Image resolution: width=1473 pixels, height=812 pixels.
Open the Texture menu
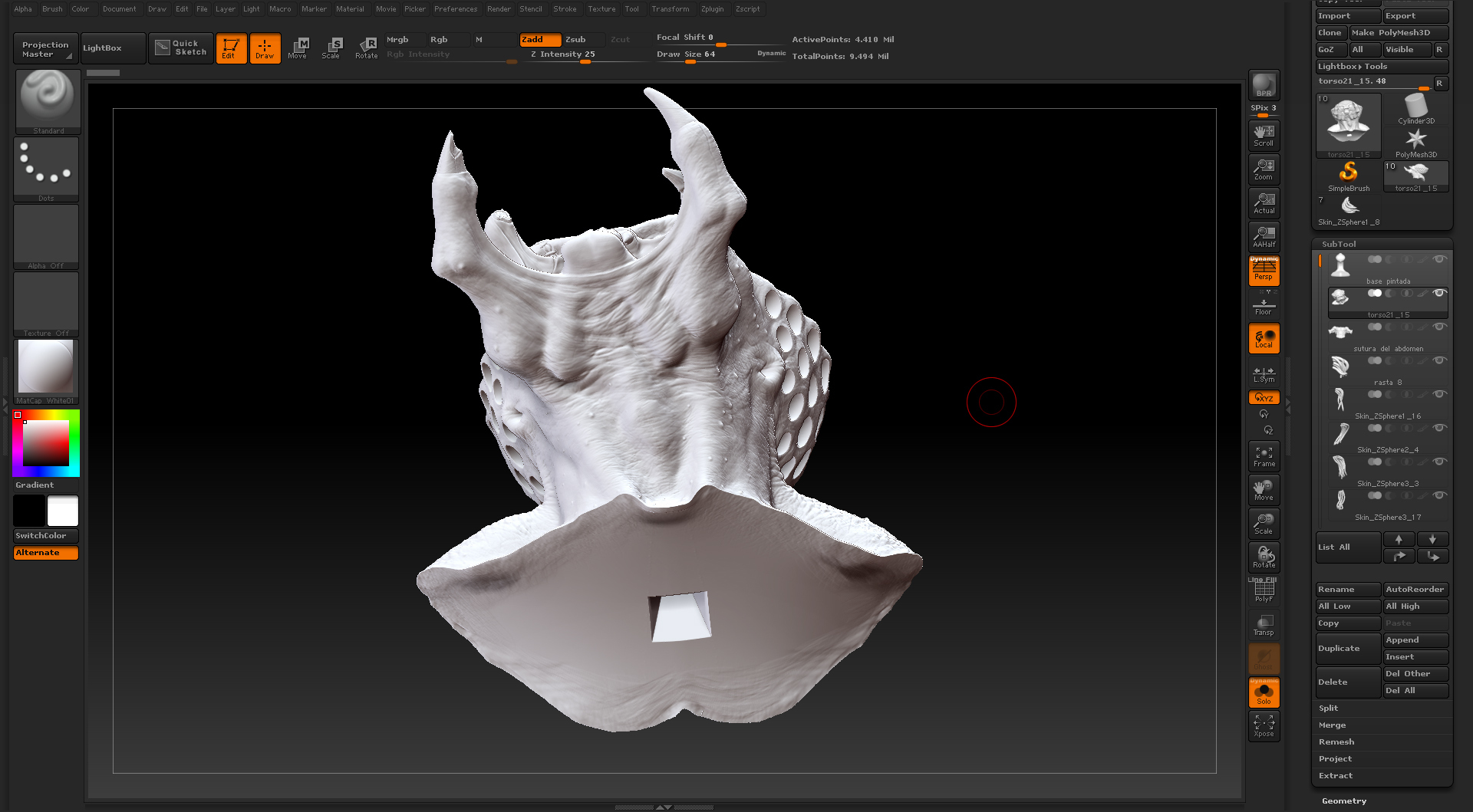[x=601, y=8]
